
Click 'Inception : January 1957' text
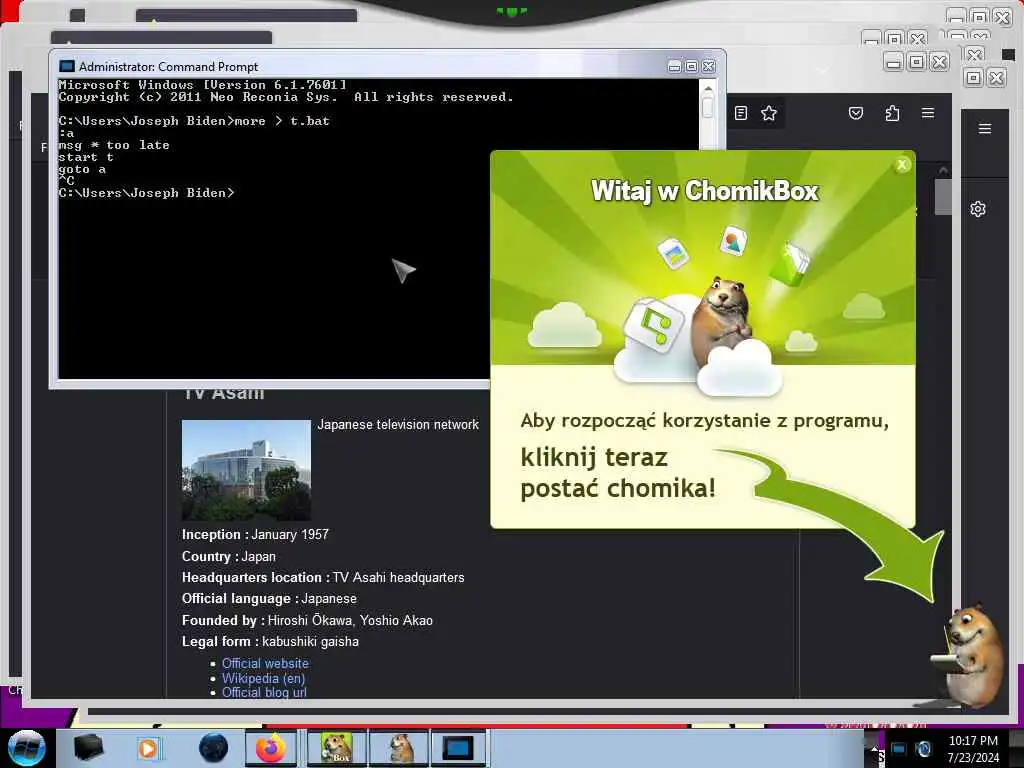[x=255, y=534]
